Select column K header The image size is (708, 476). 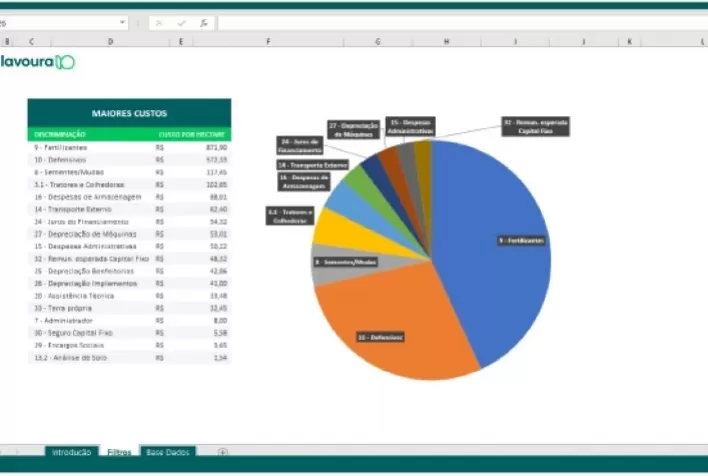click(x=629, y=42)
